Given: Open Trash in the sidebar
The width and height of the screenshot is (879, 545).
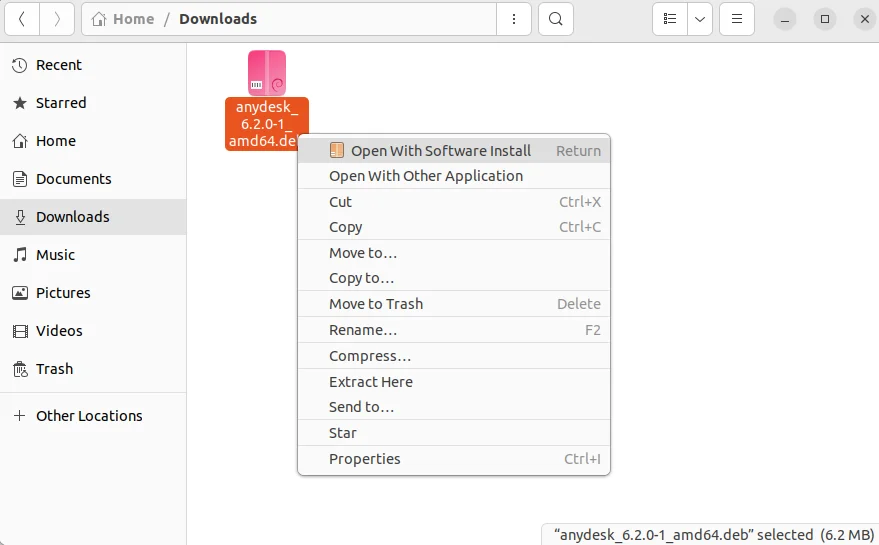Looking at the screenshot, I should click(93, 369).
